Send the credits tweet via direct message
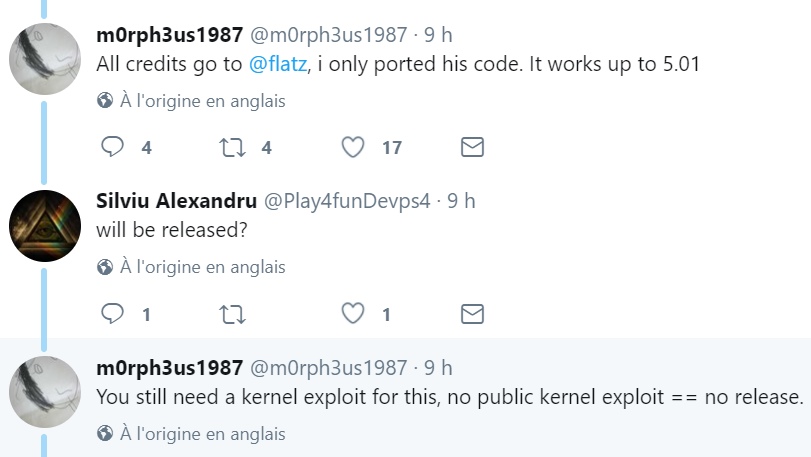This screenshot has width=811, height=457. (x=472, y=147)
